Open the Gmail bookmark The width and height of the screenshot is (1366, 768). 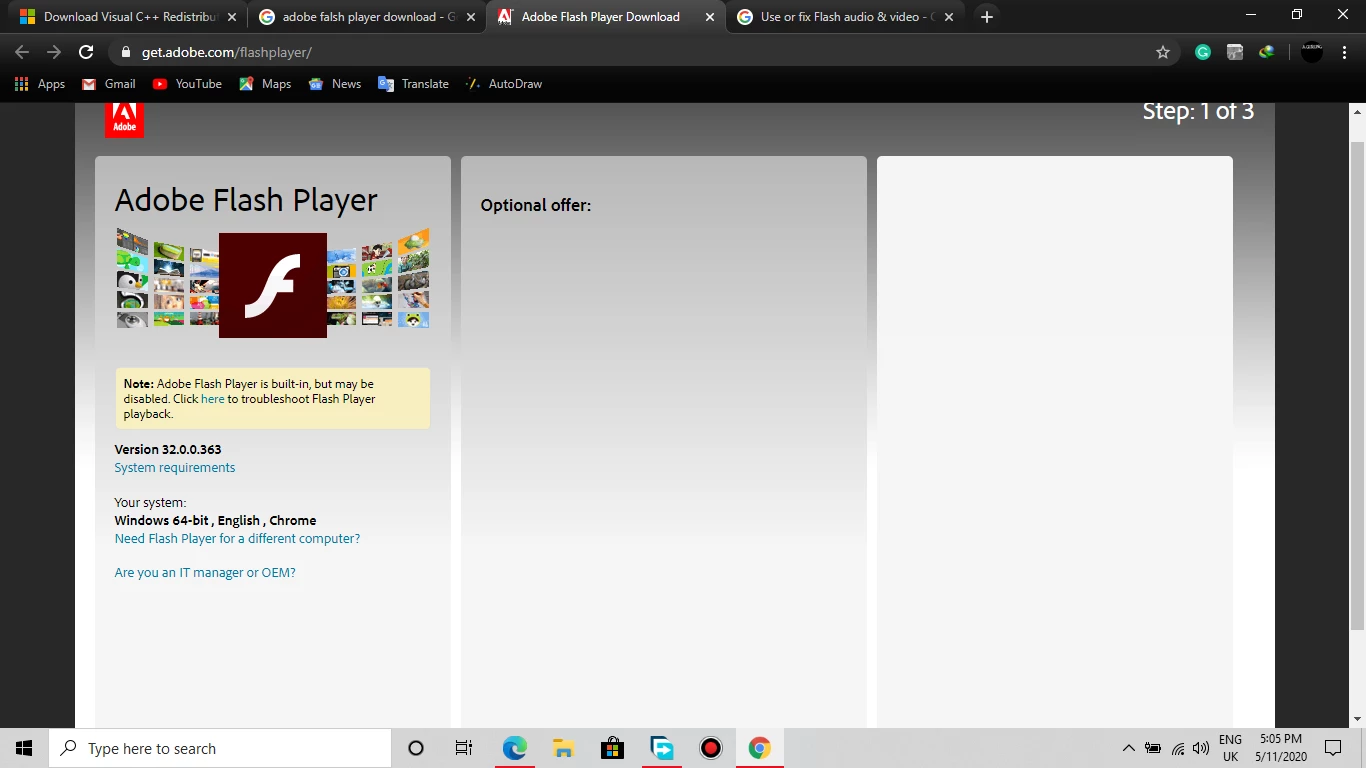click(109, 84)
